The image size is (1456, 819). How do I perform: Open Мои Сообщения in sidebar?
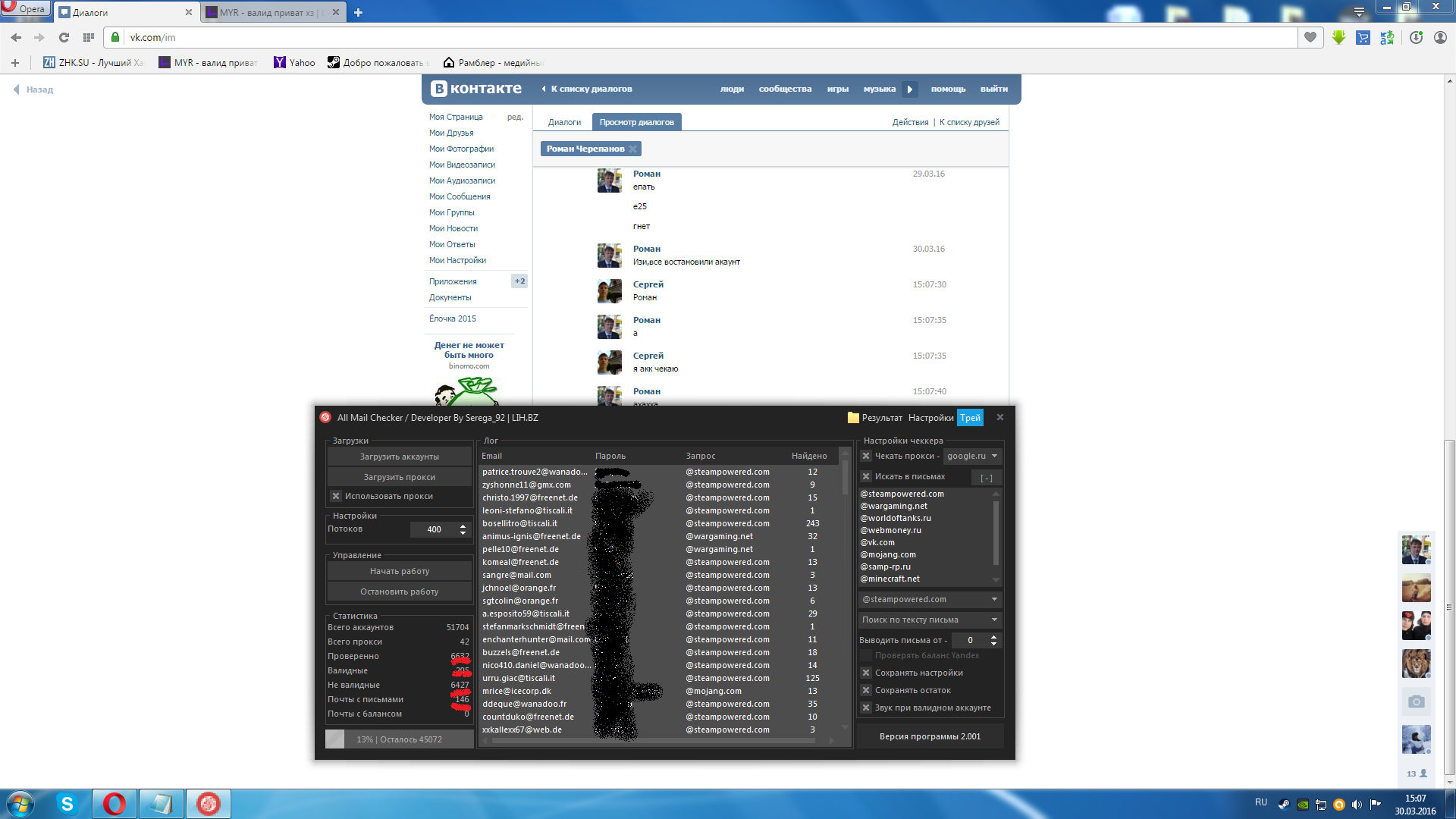pyautogui.click(x=460, y=196)
